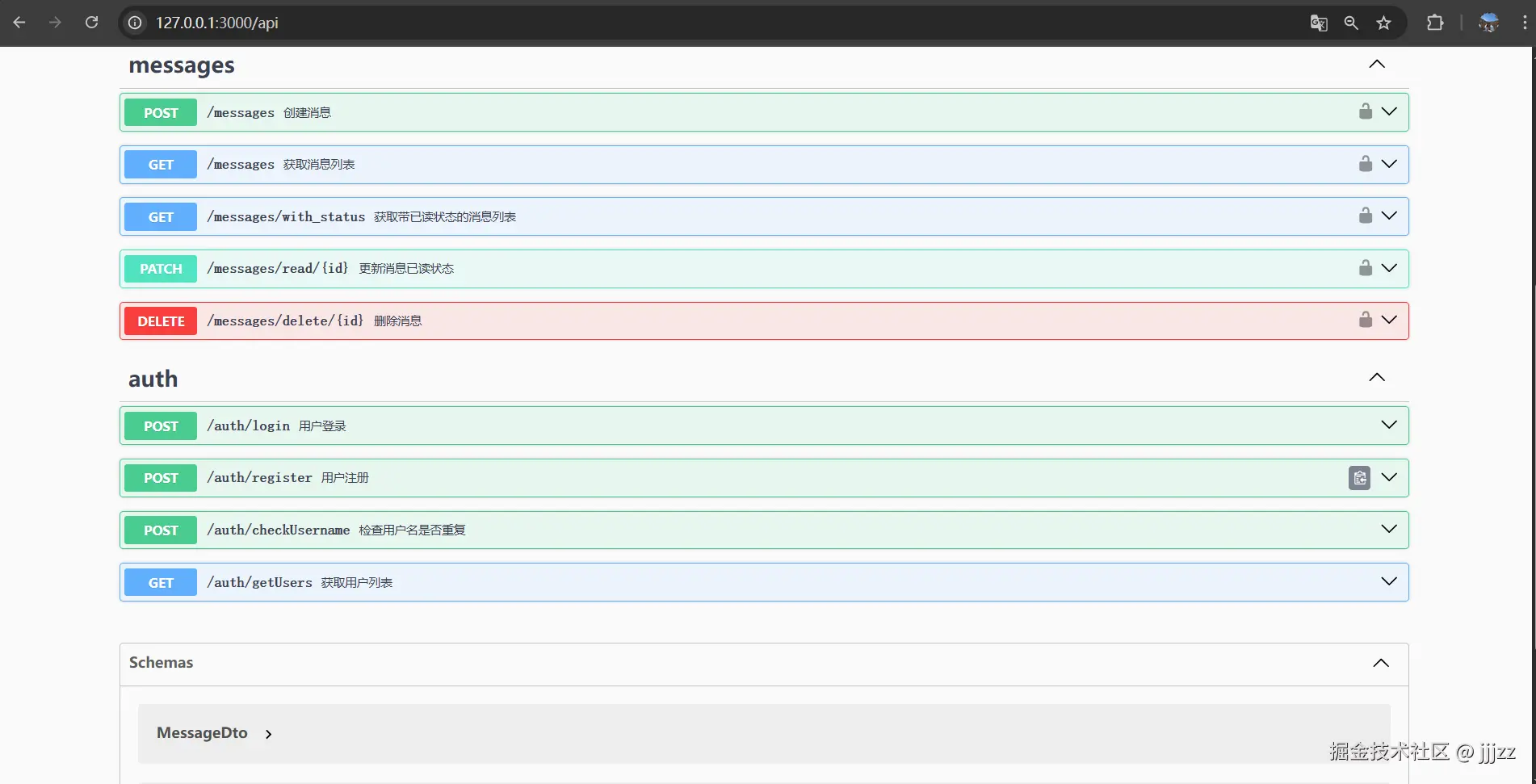The height and width of the screenshot is (784, 1536).
Task: Open the browser extensions puzzle icon
Action: pos(1435,23)
